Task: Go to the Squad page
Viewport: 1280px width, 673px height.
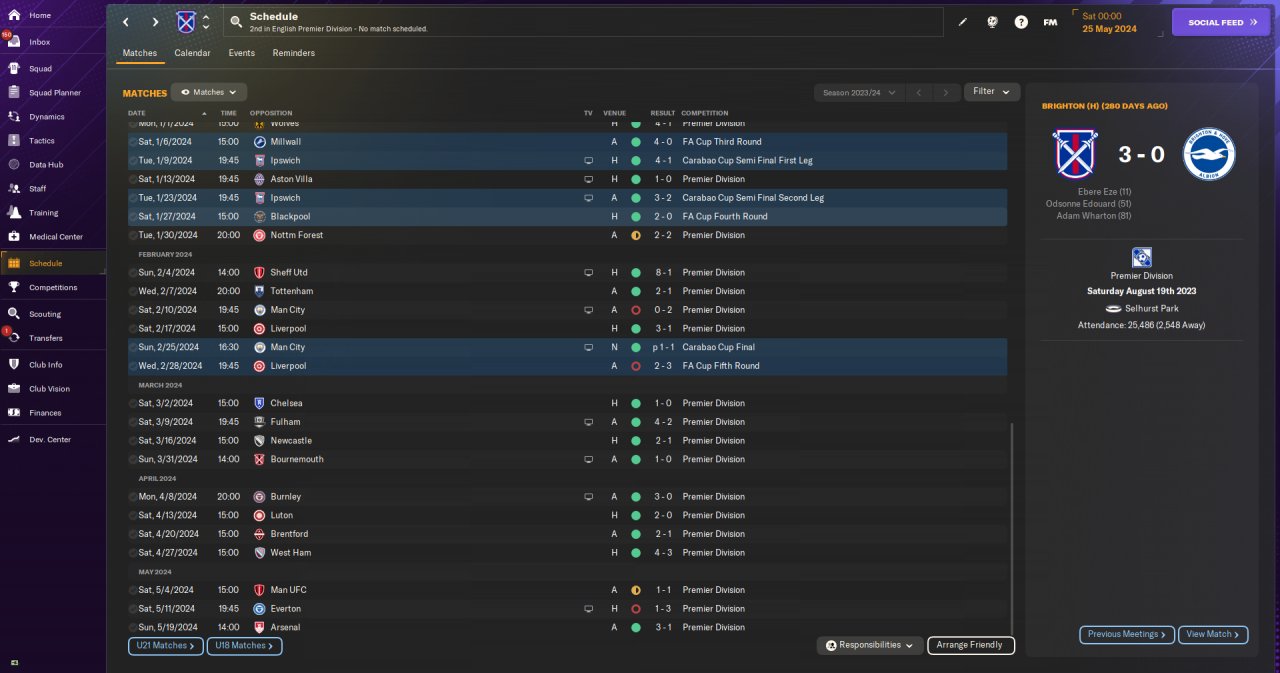Action: (x=40, y=69)
